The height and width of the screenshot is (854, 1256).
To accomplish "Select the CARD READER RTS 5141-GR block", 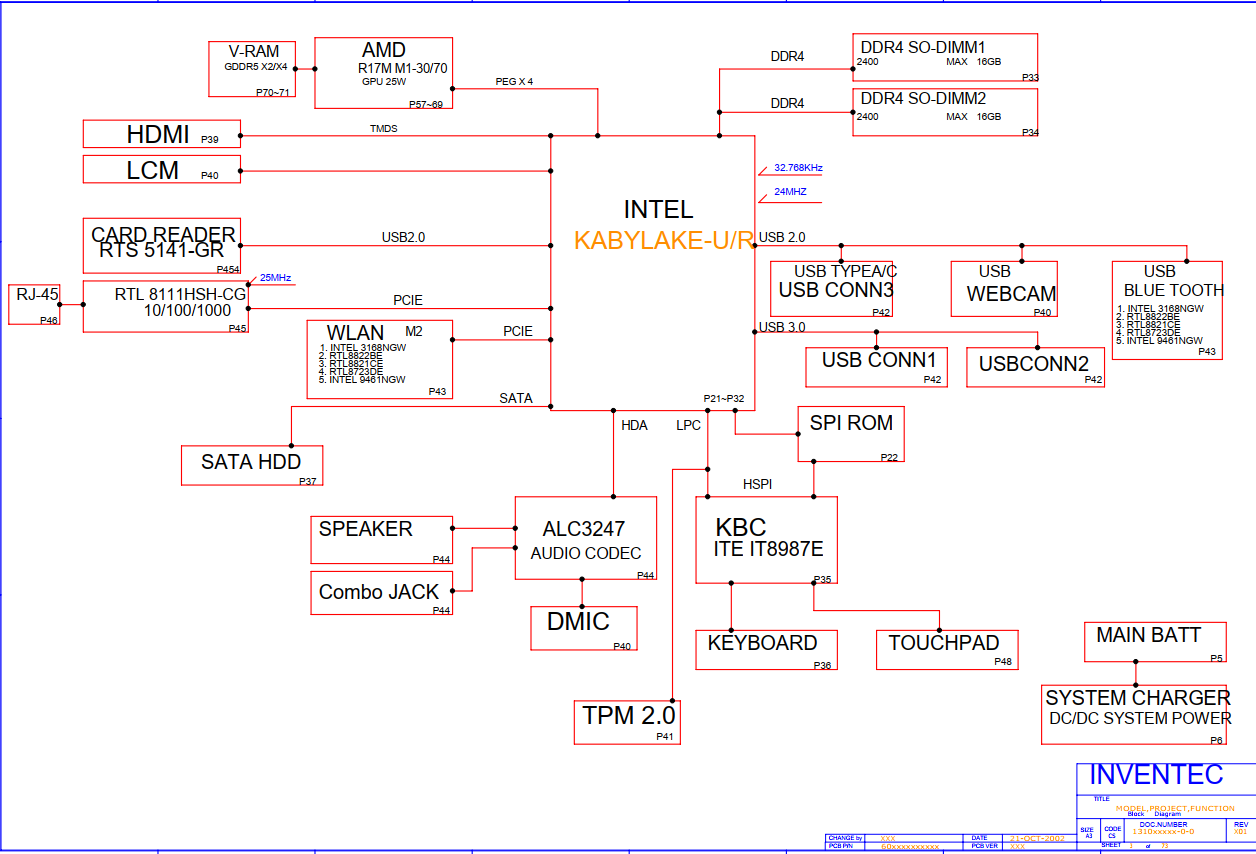I will click(x=161, y=245).
